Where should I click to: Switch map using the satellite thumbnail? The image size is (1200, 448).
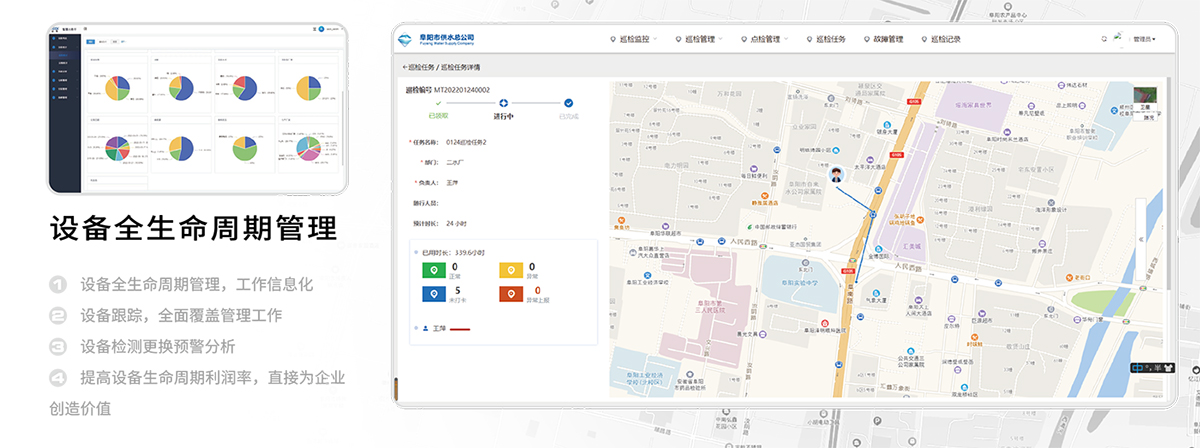tap(1146, 97)
